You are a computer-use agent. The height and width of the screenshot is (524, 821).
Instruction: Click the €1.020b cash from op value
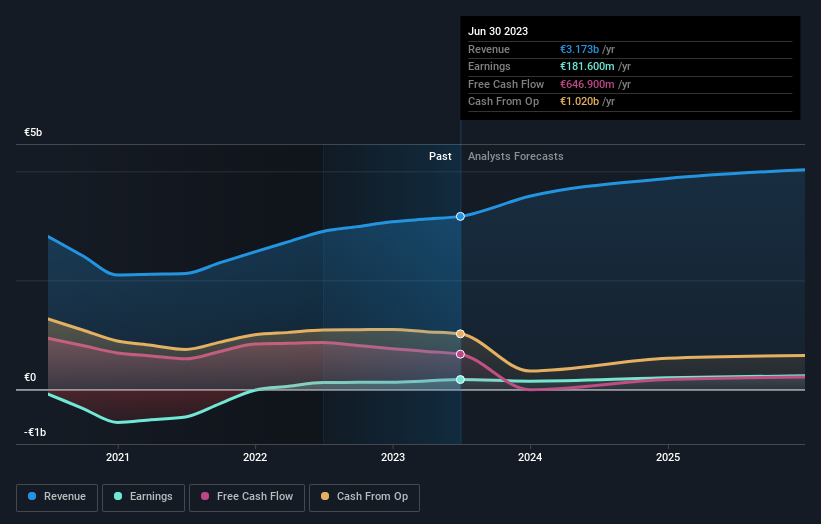(579, 102)
